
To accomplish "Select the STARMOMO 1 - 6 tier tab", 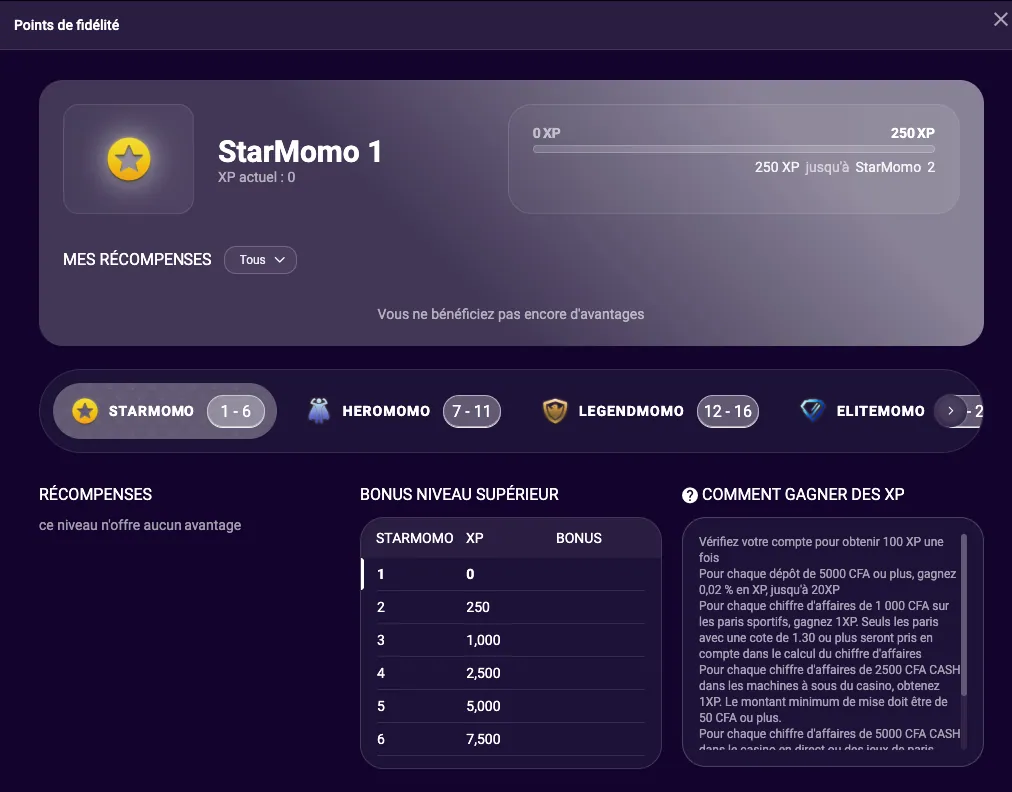I will tap(165, 411).
